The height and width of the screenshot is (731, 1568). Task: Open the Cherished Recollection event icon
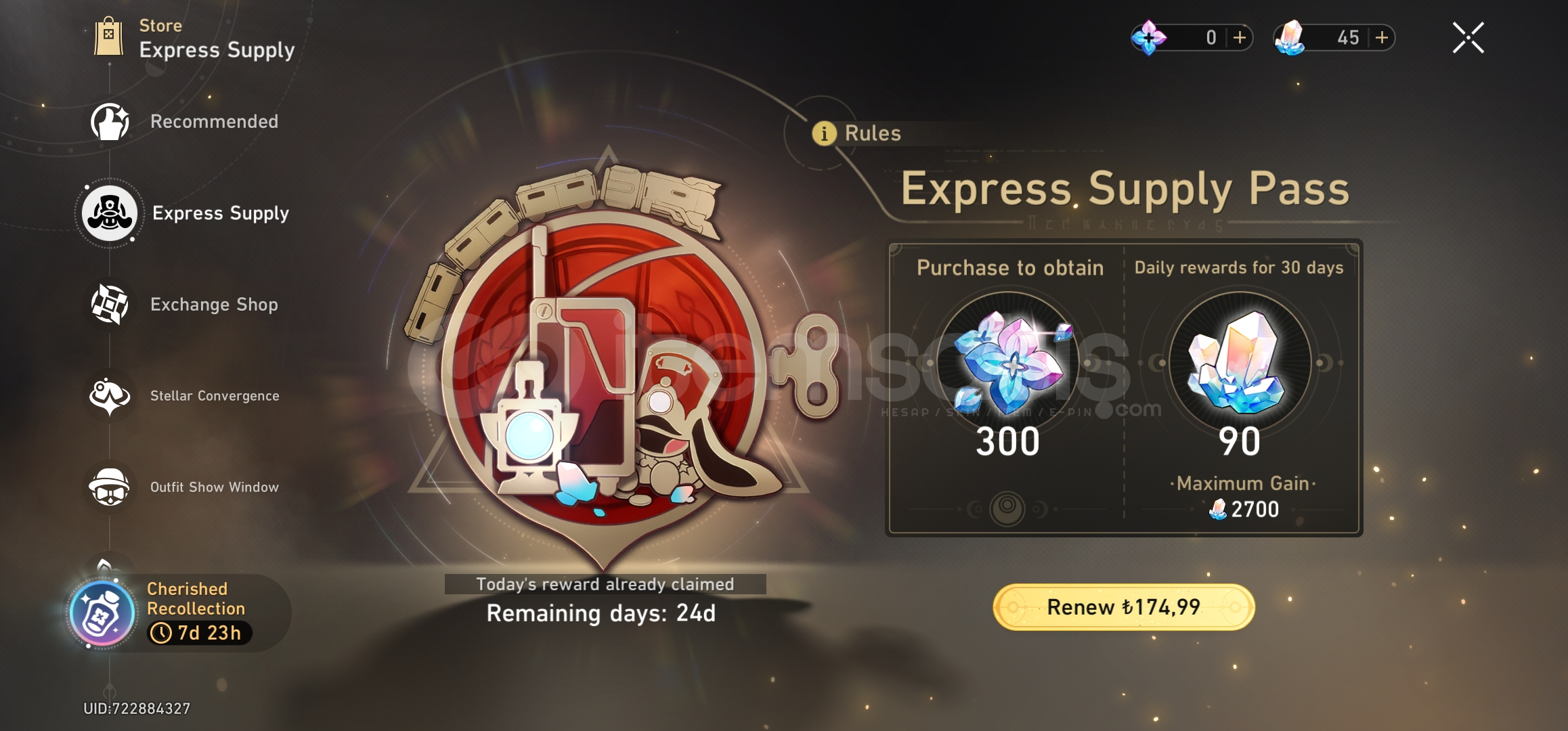(102, 614)
